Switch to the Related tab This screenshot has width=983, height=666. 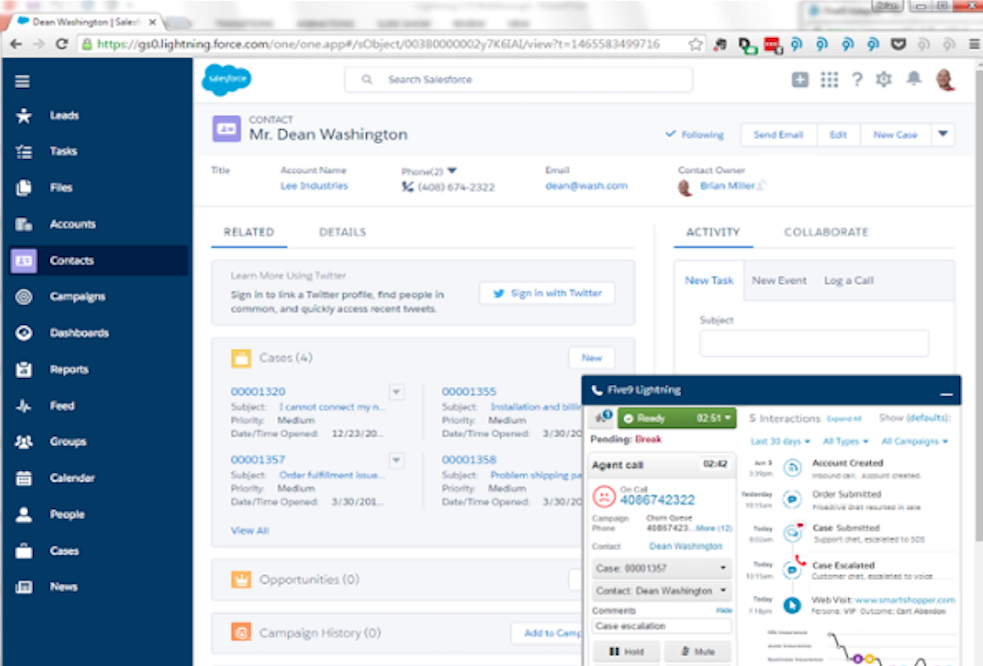(249, 232)
